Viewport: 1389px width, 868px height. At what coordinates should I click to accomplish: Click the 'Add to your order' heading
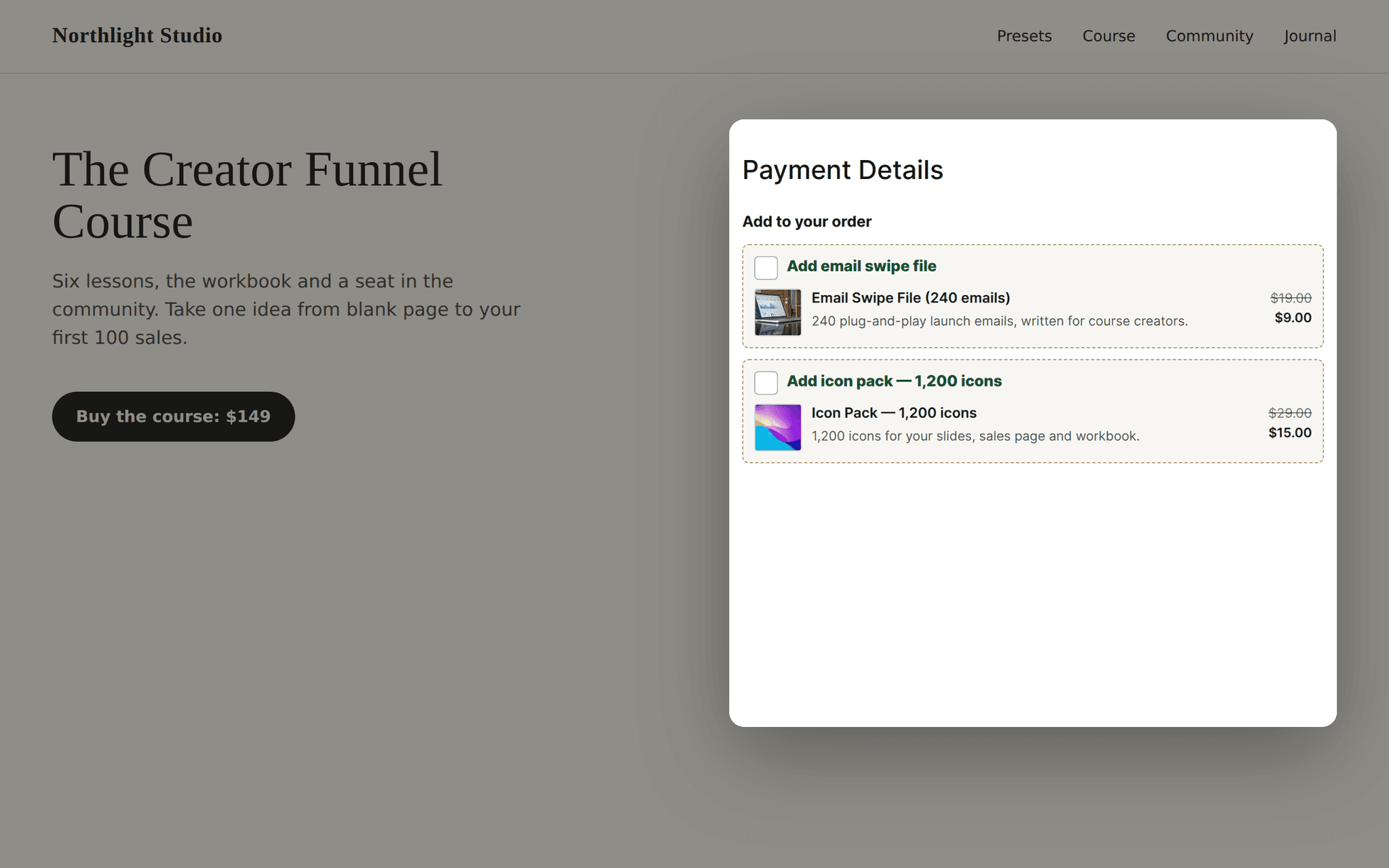point(806,222)
